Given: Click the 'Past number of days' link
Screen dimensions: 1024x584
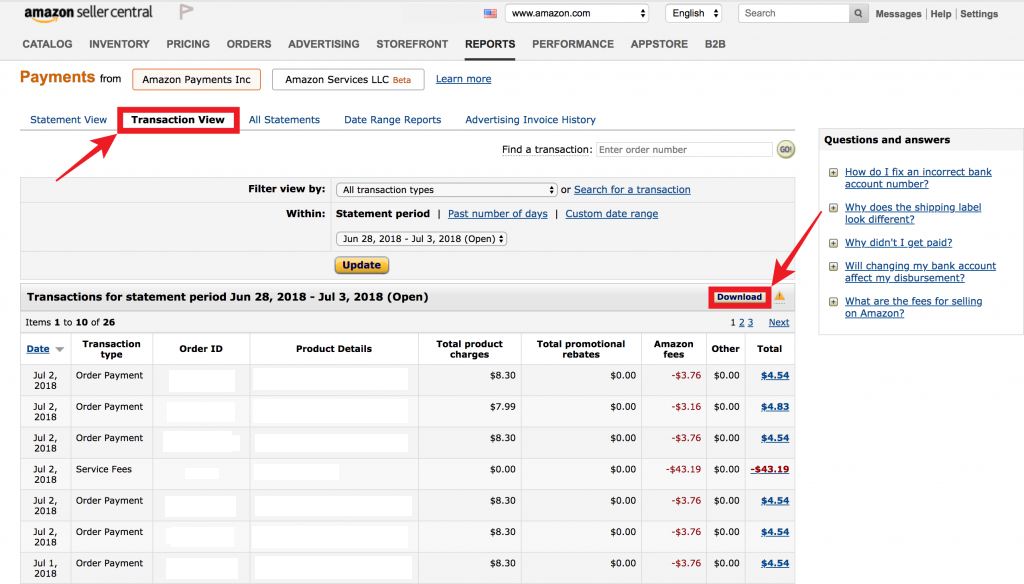Looking at the screenshot, I should tap(498, 214).
